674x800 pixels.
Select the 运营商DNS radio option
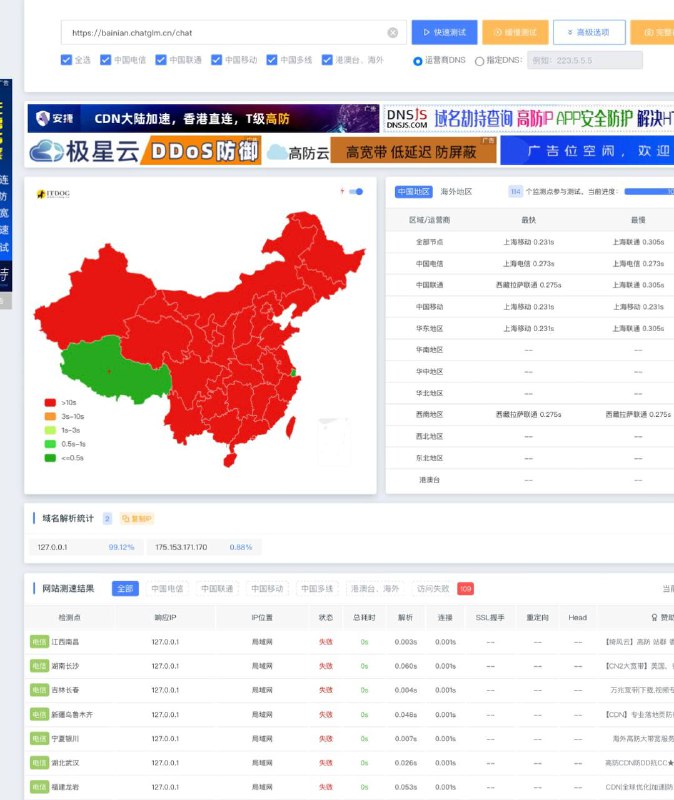417,61
